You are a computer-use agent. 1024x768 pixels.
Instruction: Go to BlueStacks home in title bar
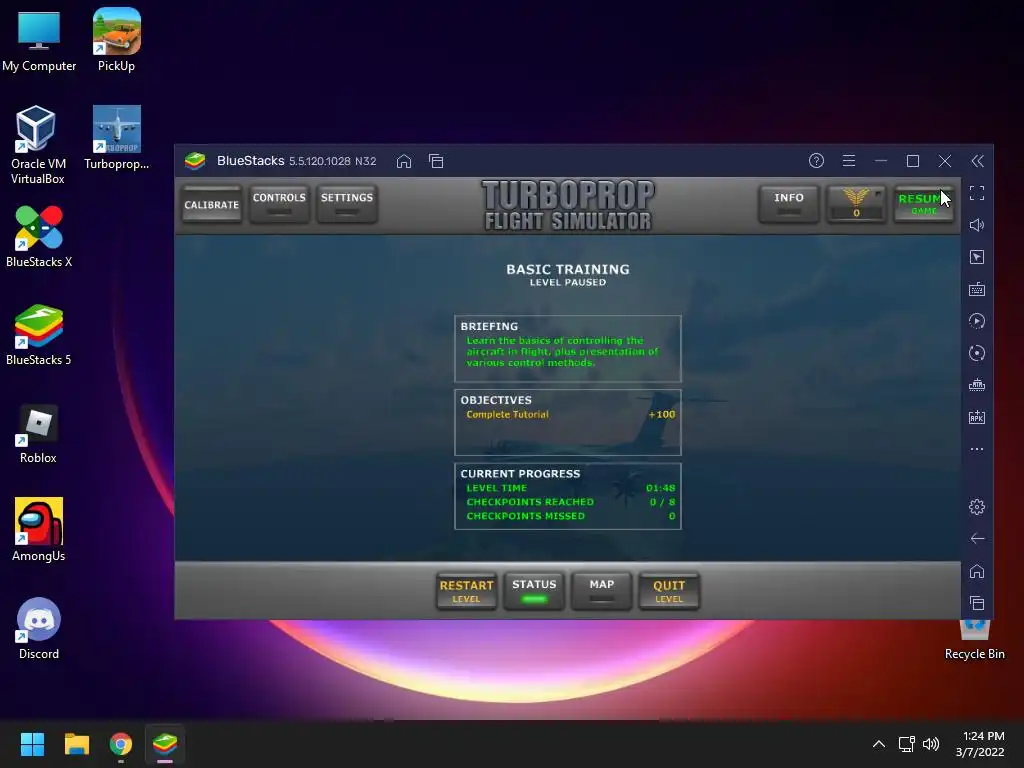[x=404, y=161]
